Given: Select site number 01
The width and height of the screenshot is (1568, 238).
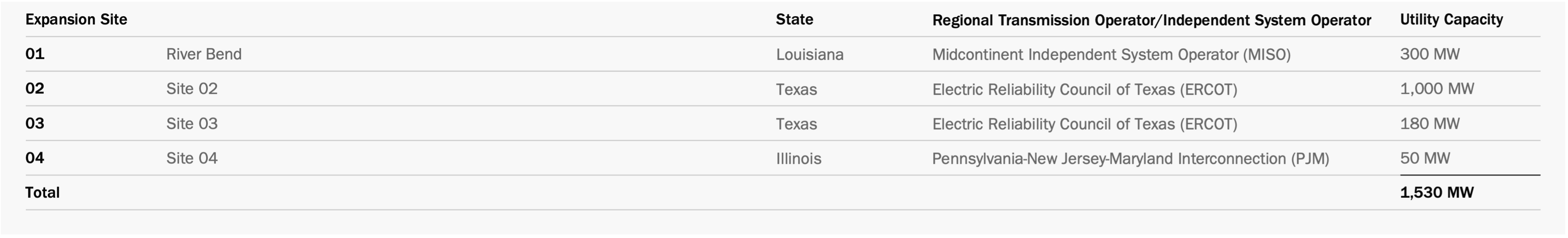Looking at the screenshot, I should (x=35, y=54).
